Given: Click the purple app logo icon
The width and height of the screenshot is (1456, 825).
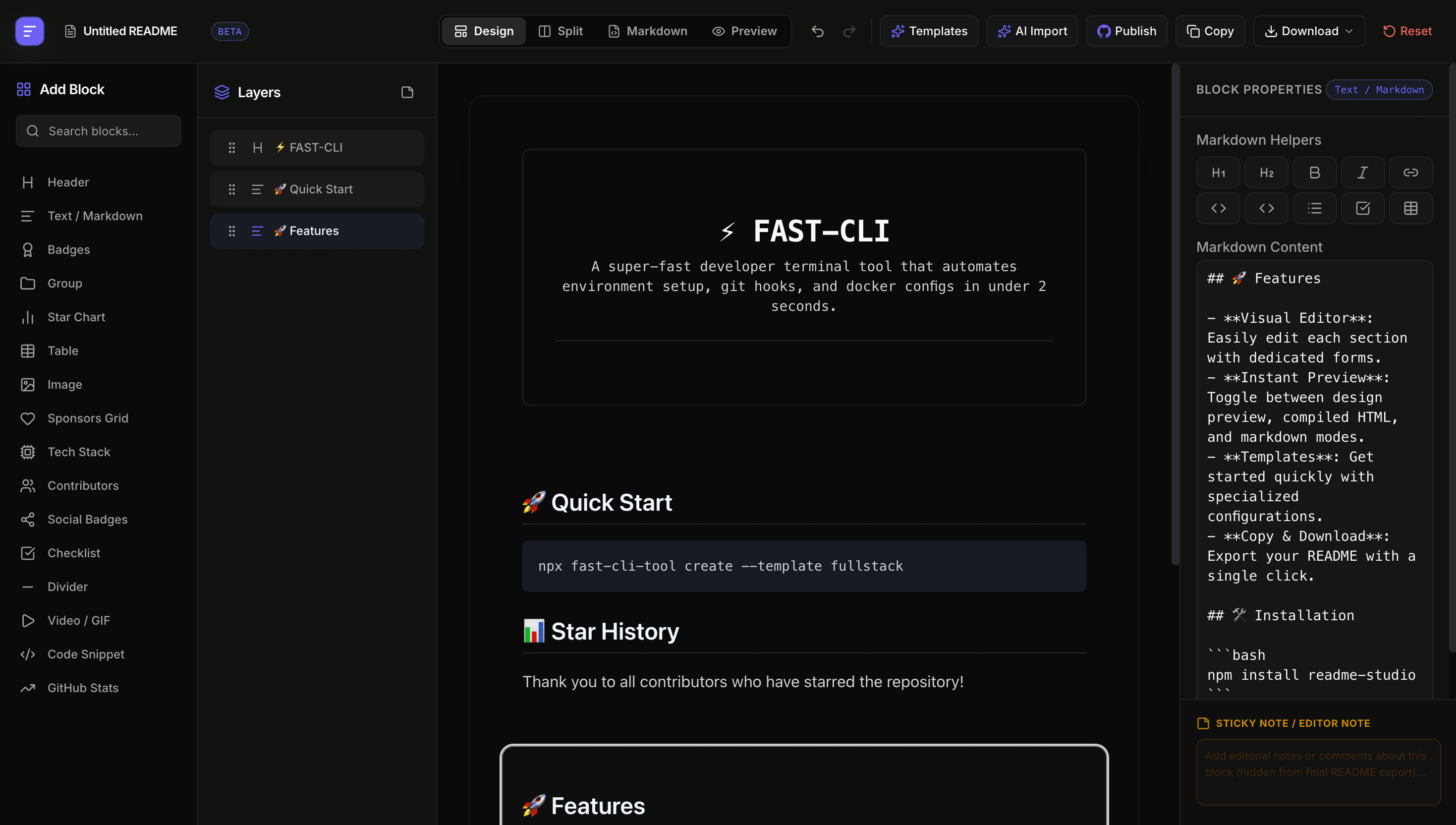Looking at the screenshot, I should click(x=29, y=31).
